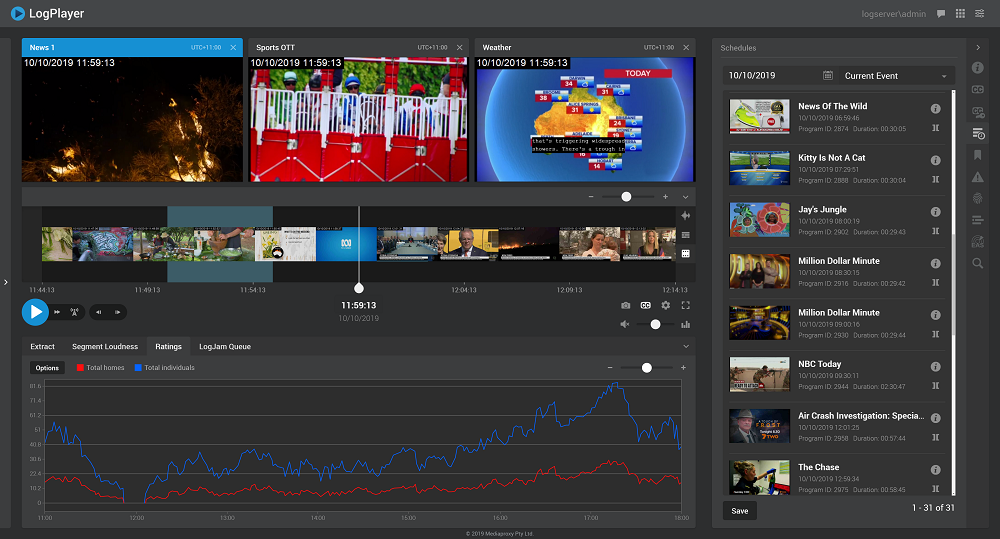Open the Schedules sidebar panel icon
The height and width of the screenshot is (539, 1000).
(978, 133)
